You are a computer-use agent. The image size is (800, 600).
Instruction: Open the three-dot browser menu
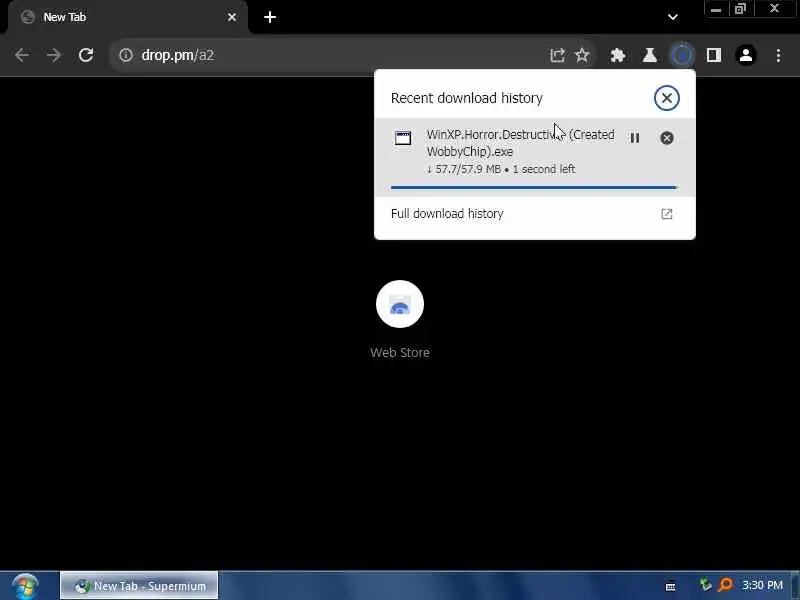point(778,55)
